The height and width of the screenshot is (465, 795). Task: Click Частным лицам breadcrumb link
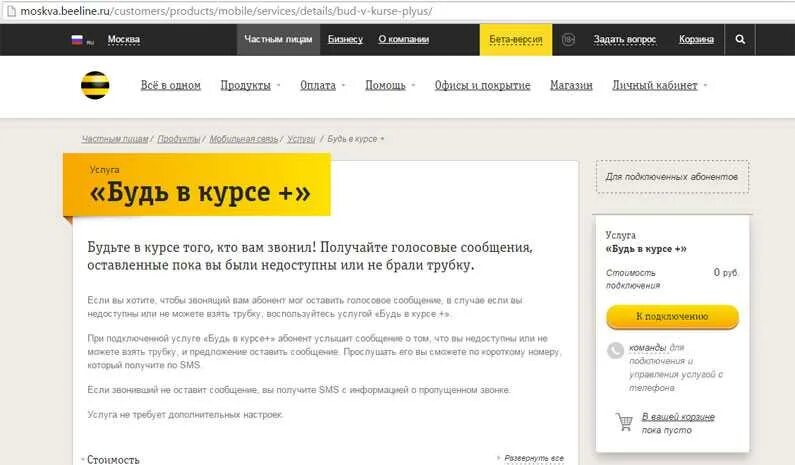tap(115, 139)
